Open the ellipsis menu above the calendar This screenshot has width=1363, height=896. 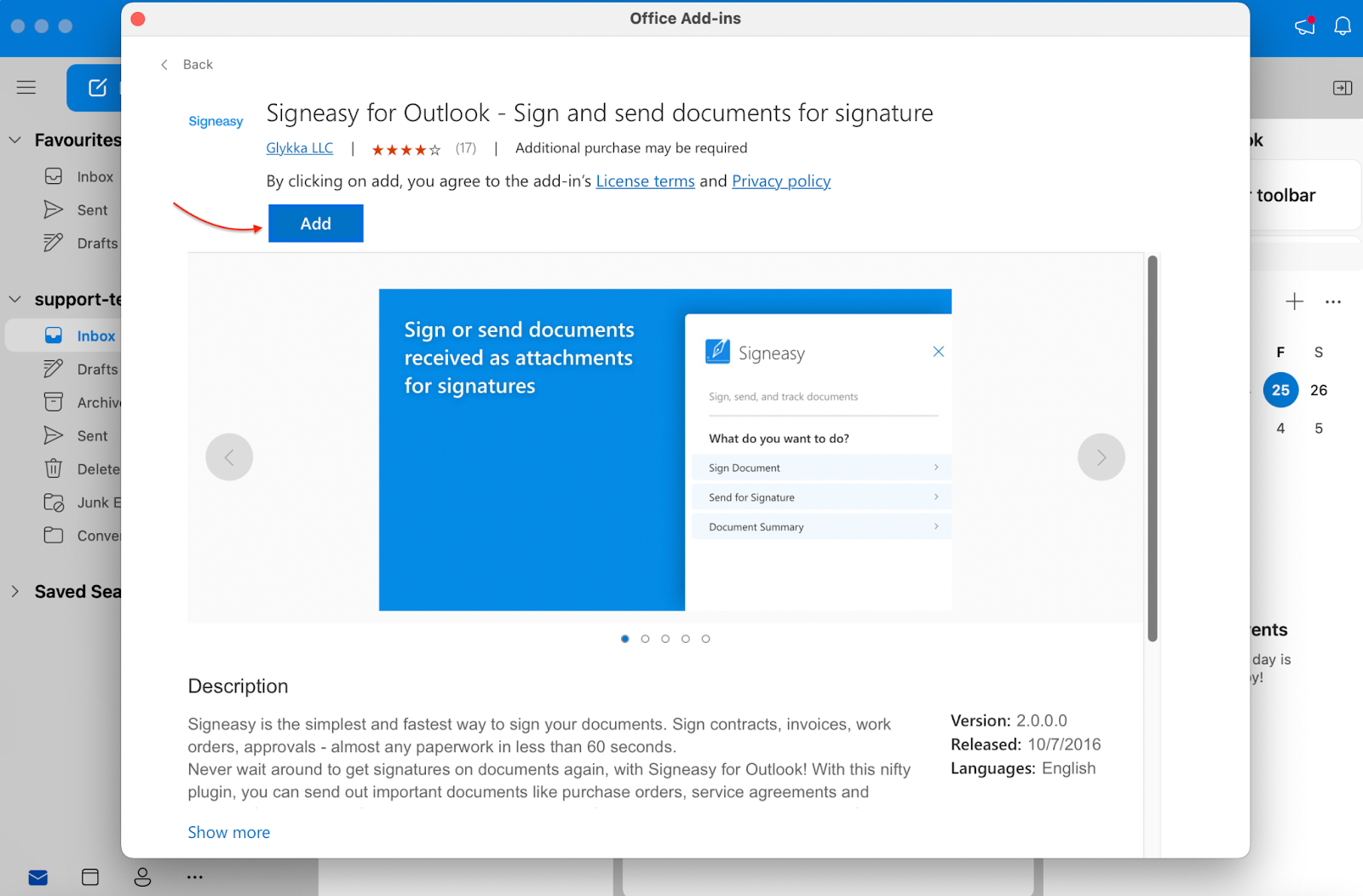pyautogui.click(x=1333, y=302)
